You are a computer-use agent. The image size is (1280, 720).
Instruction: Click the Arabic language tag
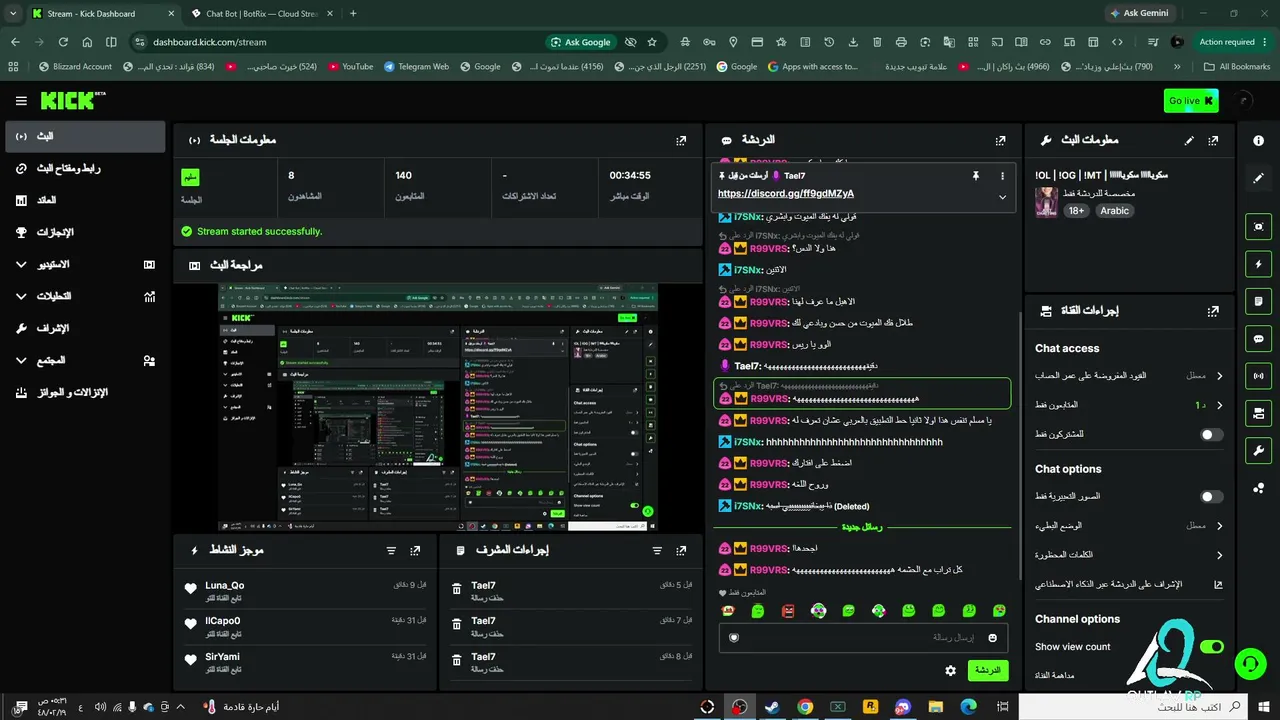pyautogui.click(x=1114, y=211)
